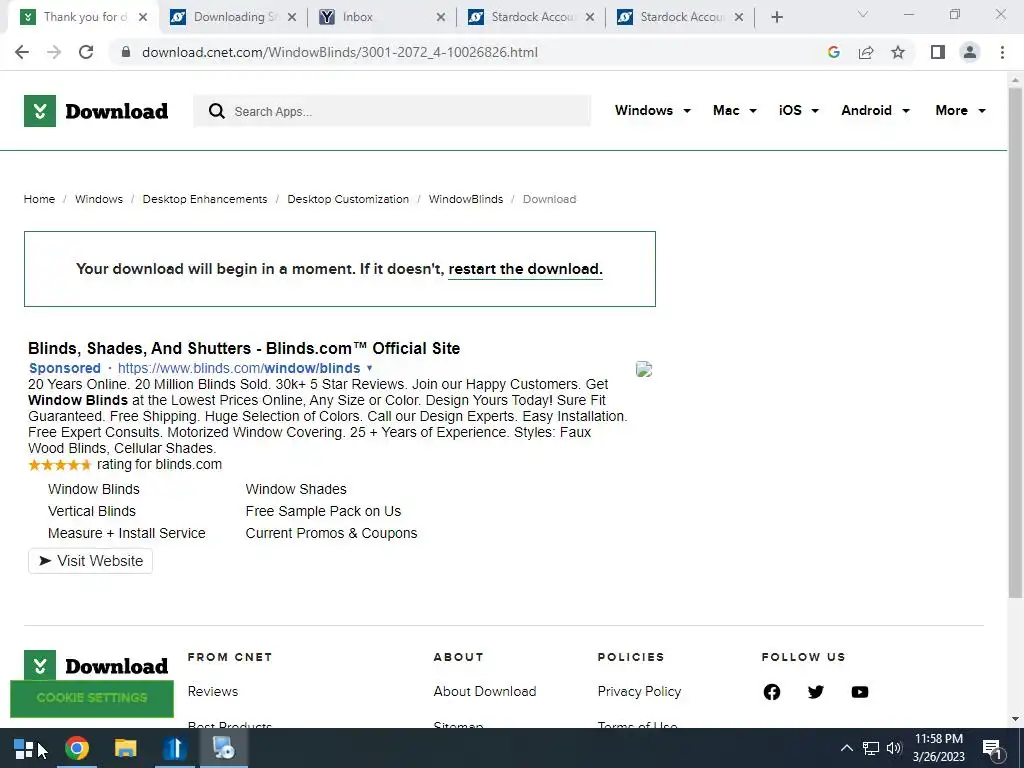Image resolution: width=1024 pixels, height=768 pixels.
Task: Open the ad options triangle by blinds.com URL
Action: point(370,368)
